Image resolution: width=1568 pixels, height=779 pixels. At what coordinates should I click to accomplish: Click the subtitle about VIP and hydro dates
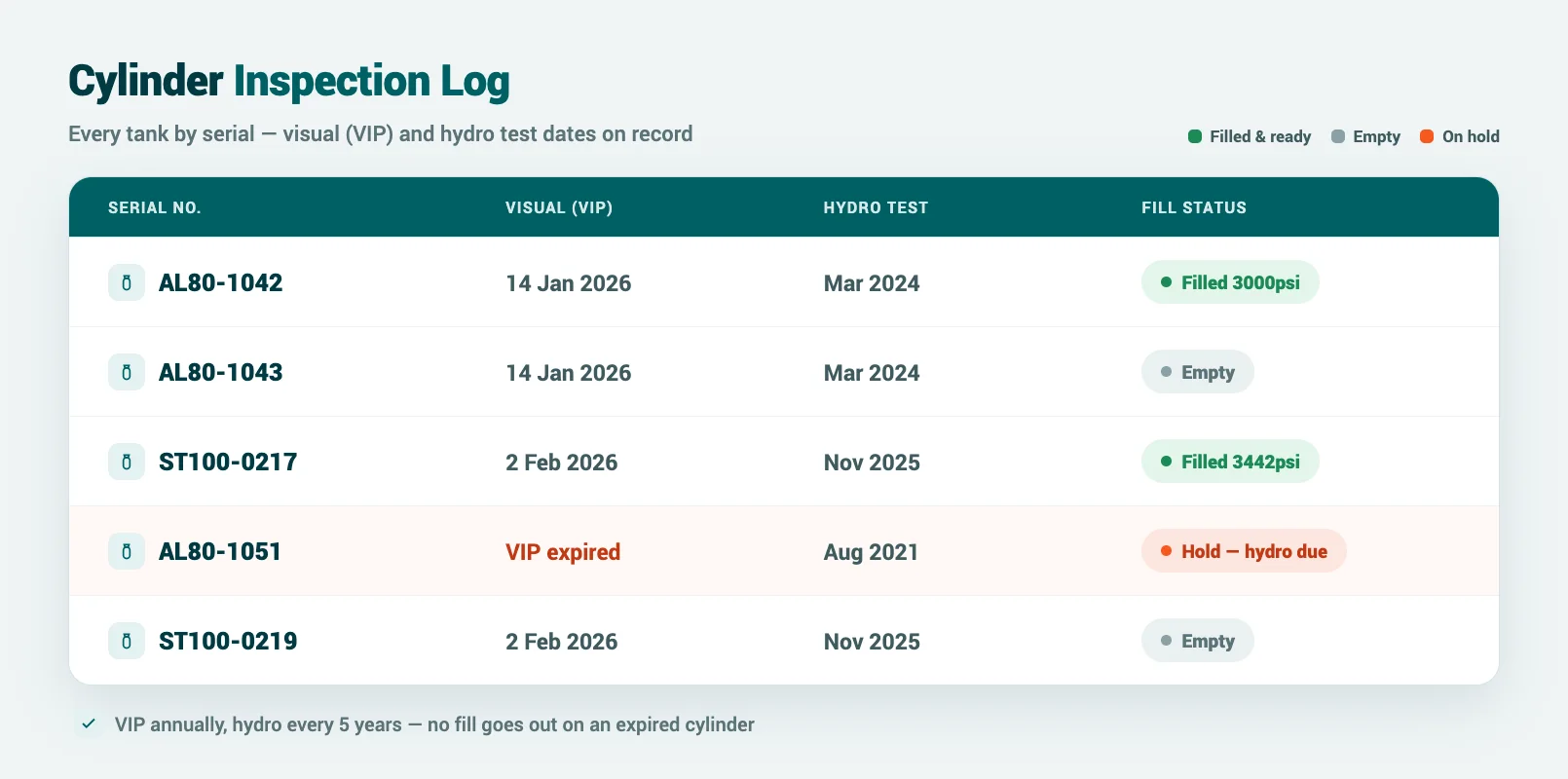[x=381, y=134]
